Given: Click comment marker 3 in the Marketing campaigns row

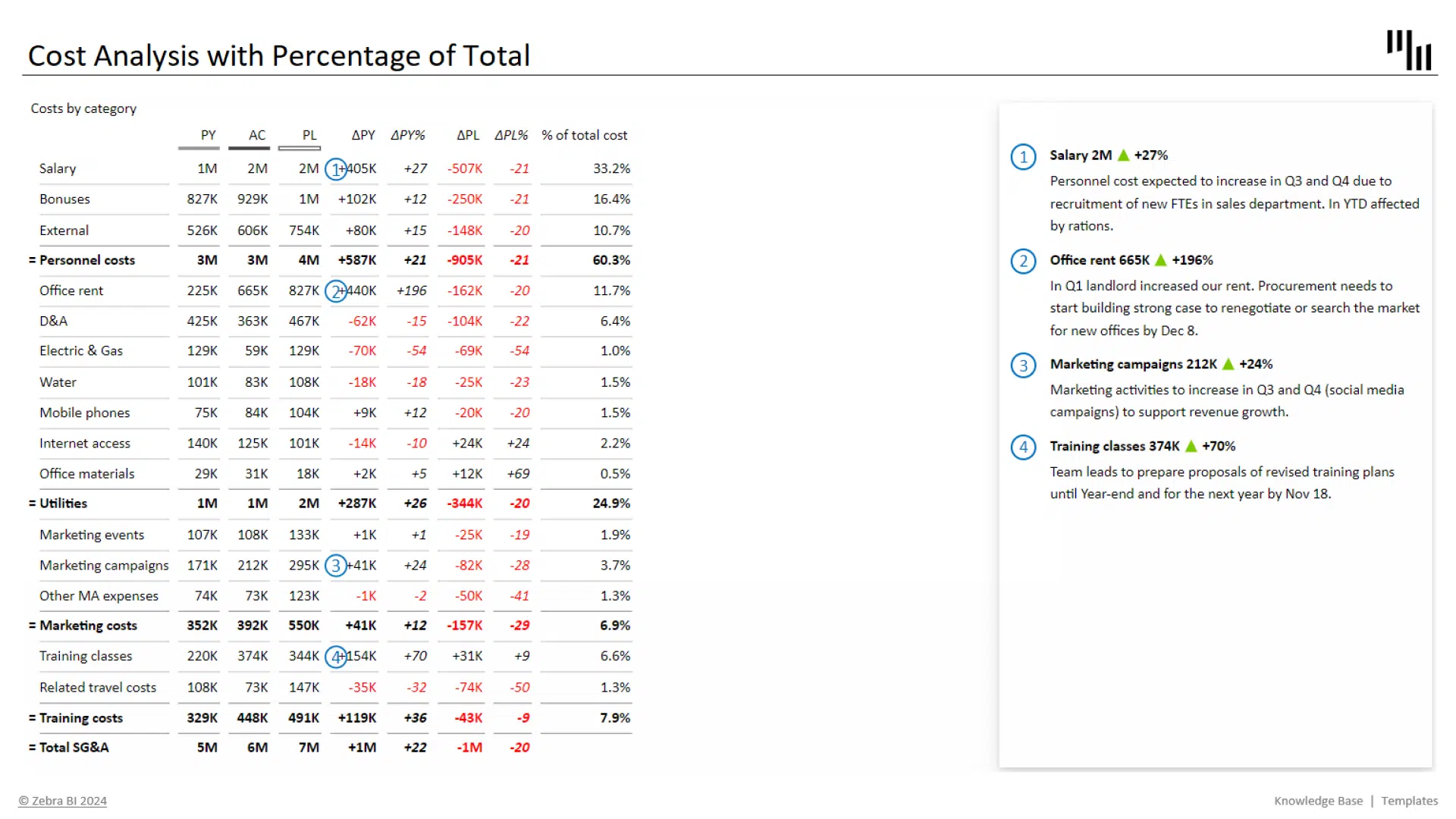Looking at the screenshot, I should point(335,566).
